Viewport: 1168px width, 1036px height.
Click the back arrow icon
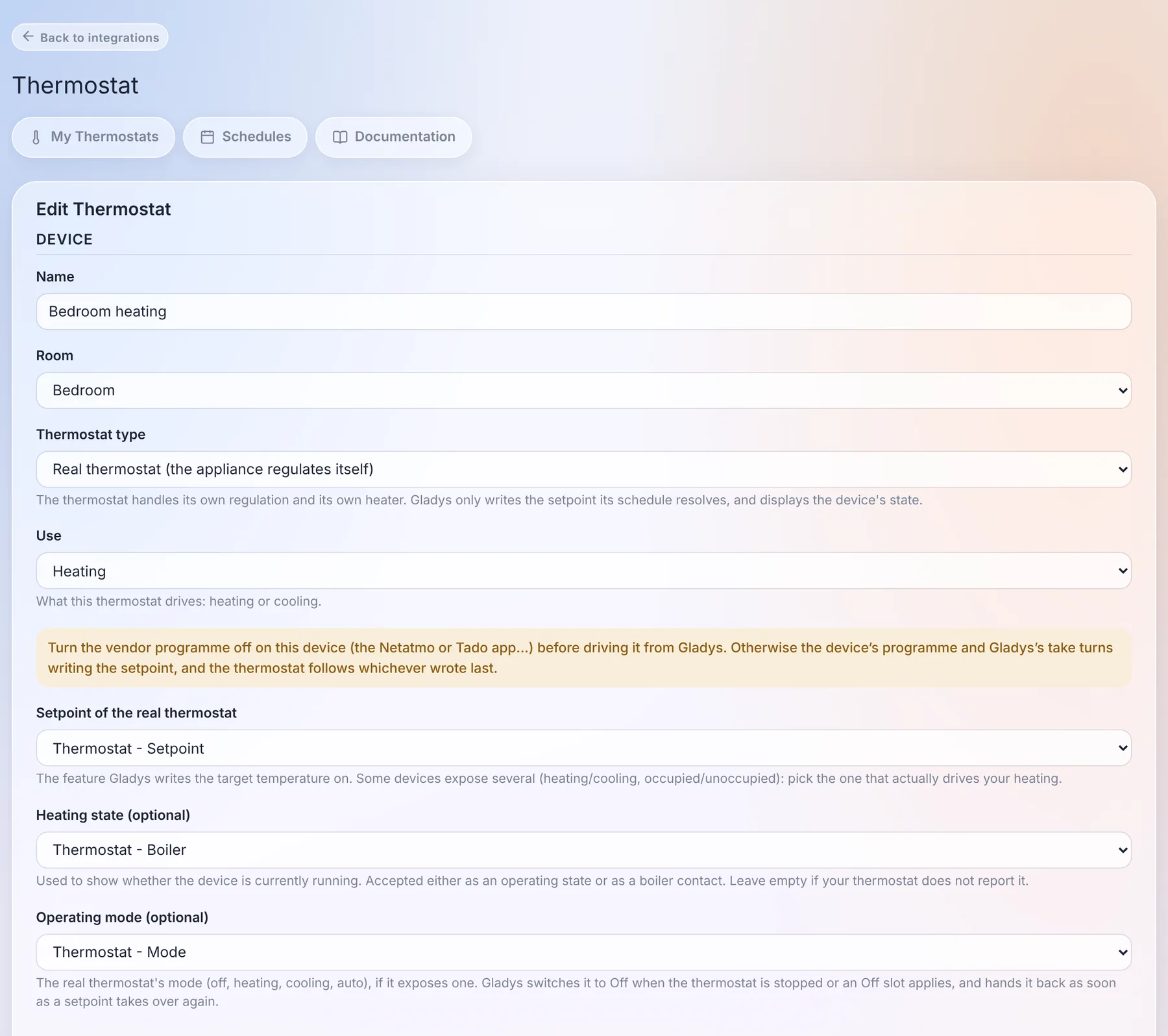tap(28, 37)
